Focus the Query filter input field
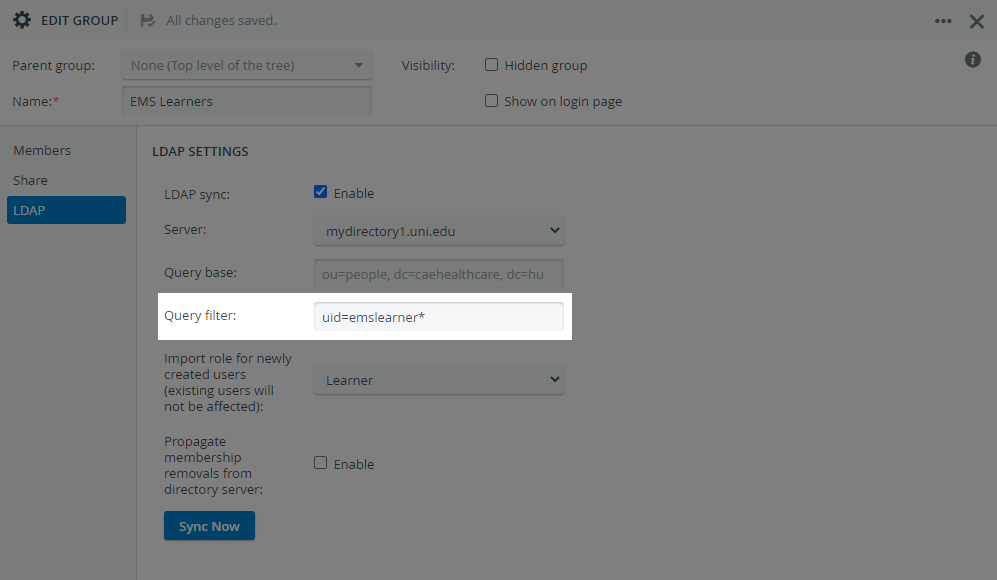 click(x=439, y=317)
